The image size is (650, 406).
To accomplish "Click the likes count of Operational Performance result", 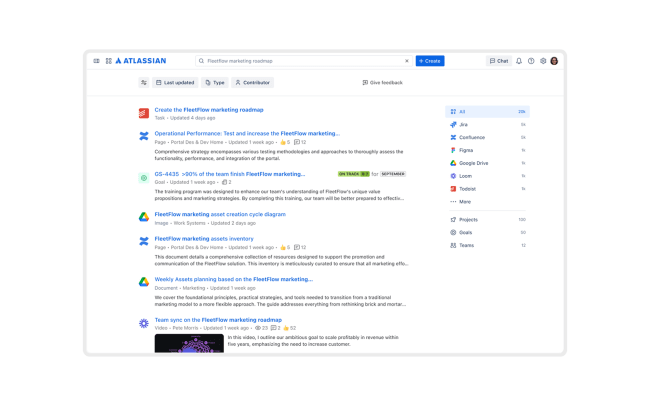I will click(285, 142).
